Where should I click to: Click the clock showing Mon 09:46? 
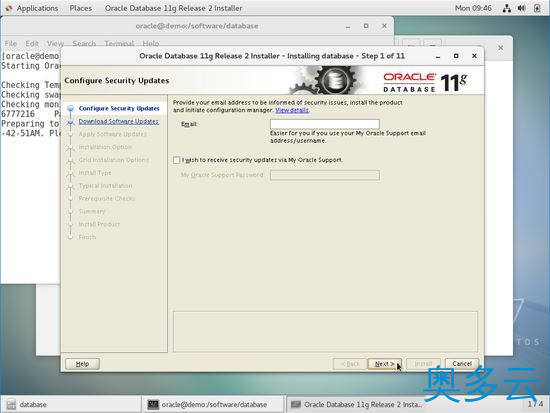pos(473,8)
